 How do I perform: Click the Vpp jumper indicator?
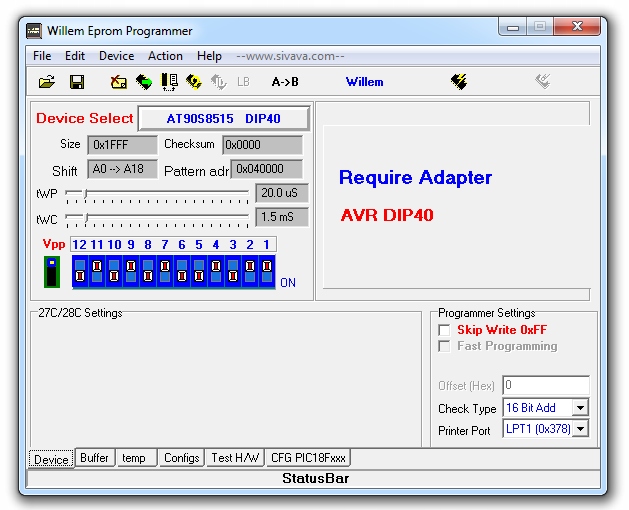(x=52, y=271)
